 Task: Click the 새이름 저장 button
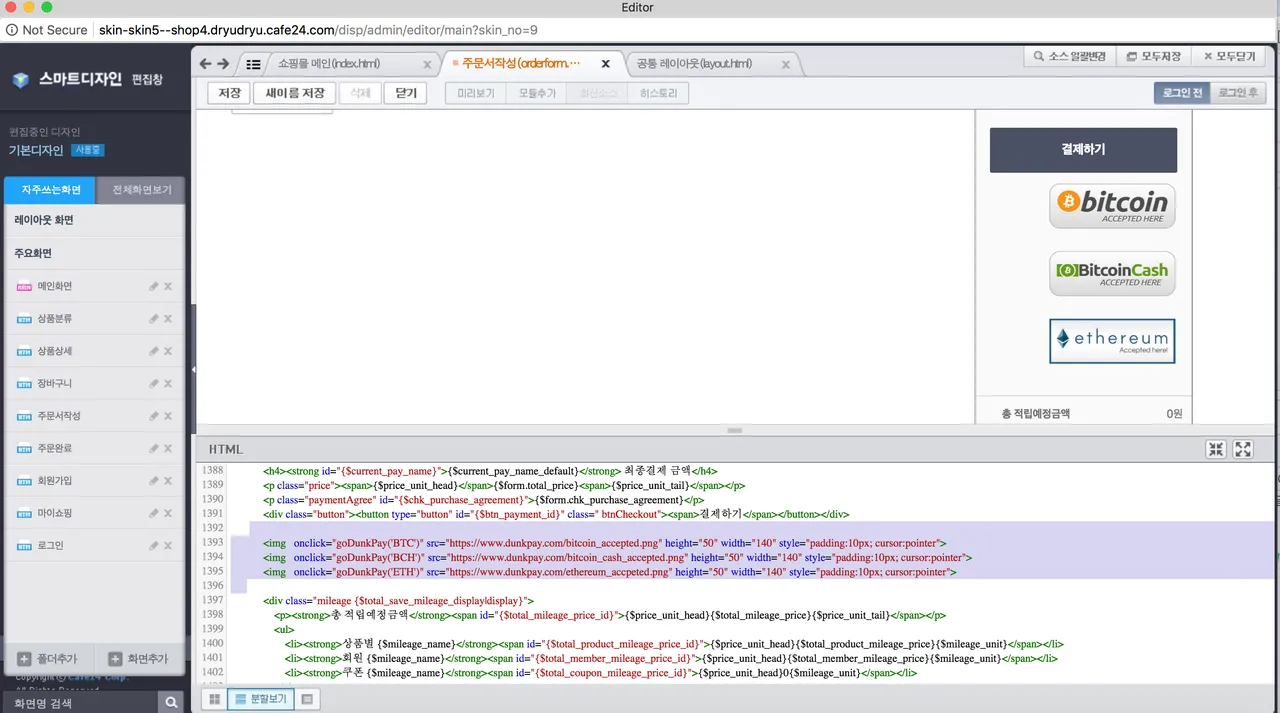coord(294,93)
